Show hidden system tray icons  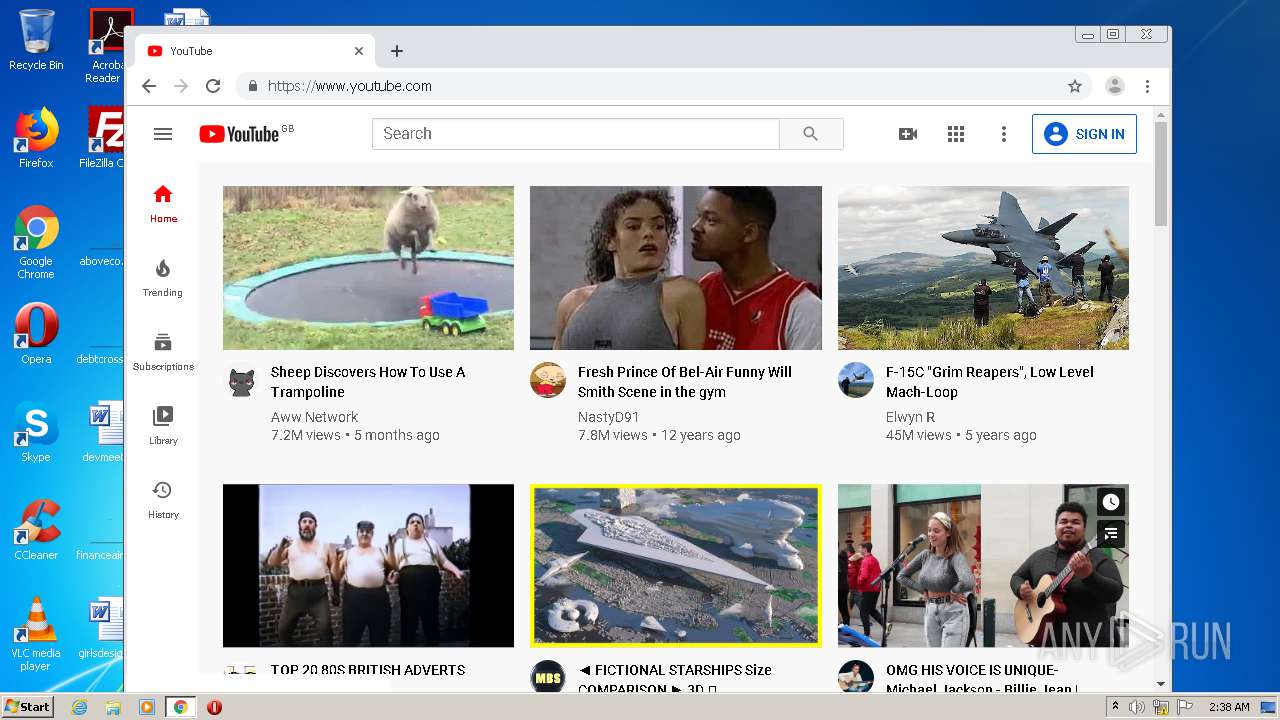tap(1115, 707)
